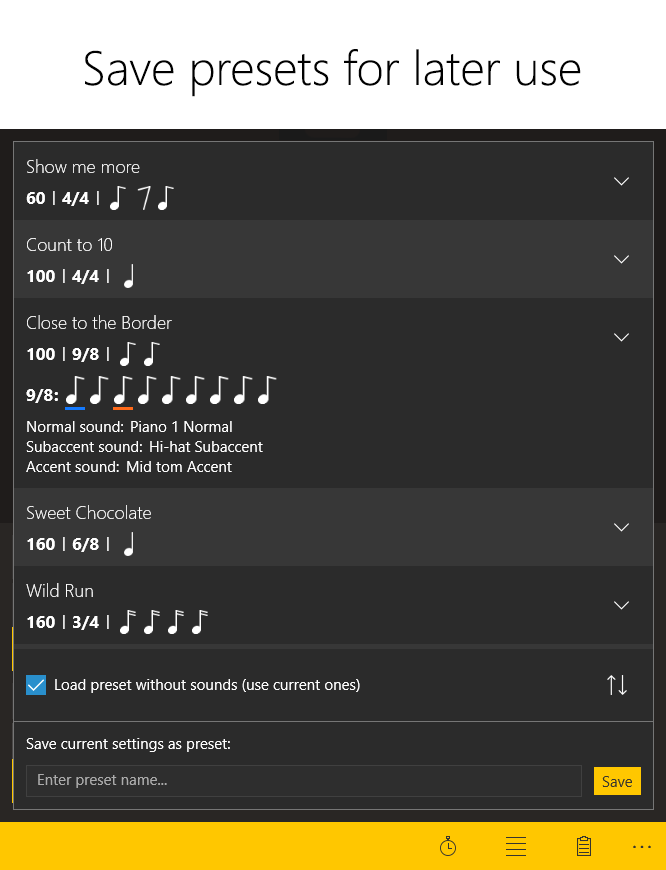
Task: Open the more options ellipsis menu
Action: tap(642, 847)
